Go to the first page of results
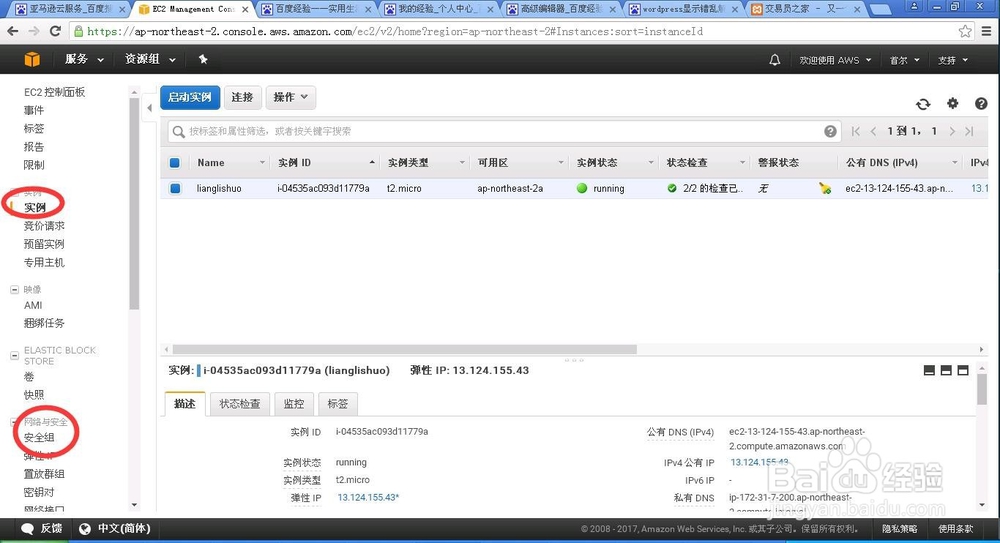 [855, 131]
